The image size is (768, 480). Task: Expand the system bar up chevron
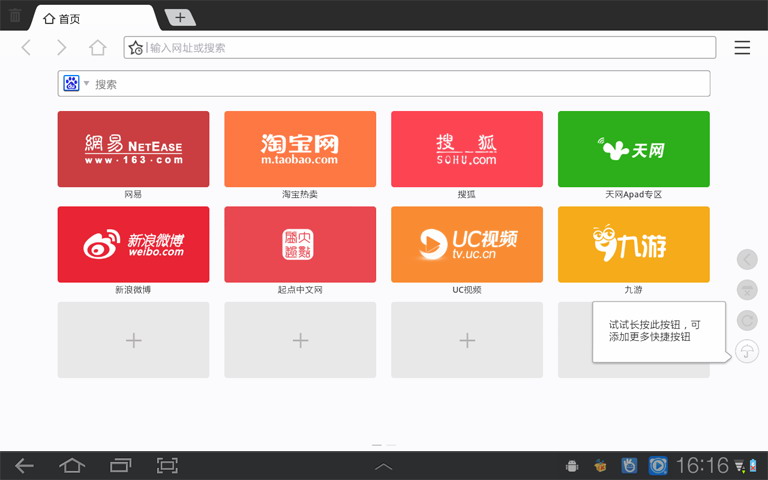tap(384, 466)
